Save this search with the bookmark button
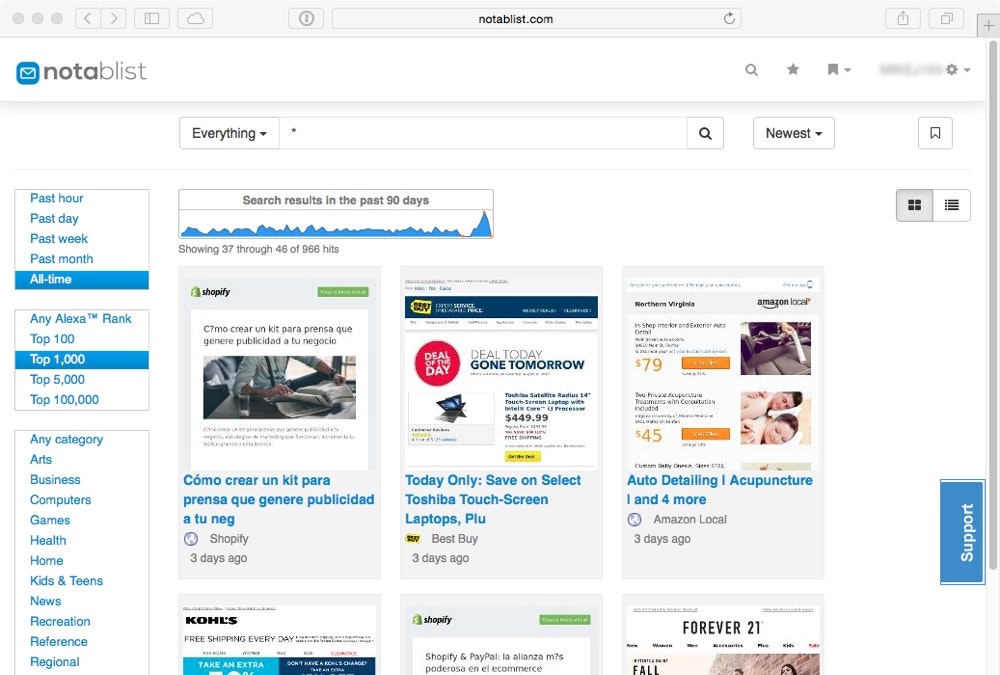Viewport: 1000px width, 675px height. (x=935, y=132)
